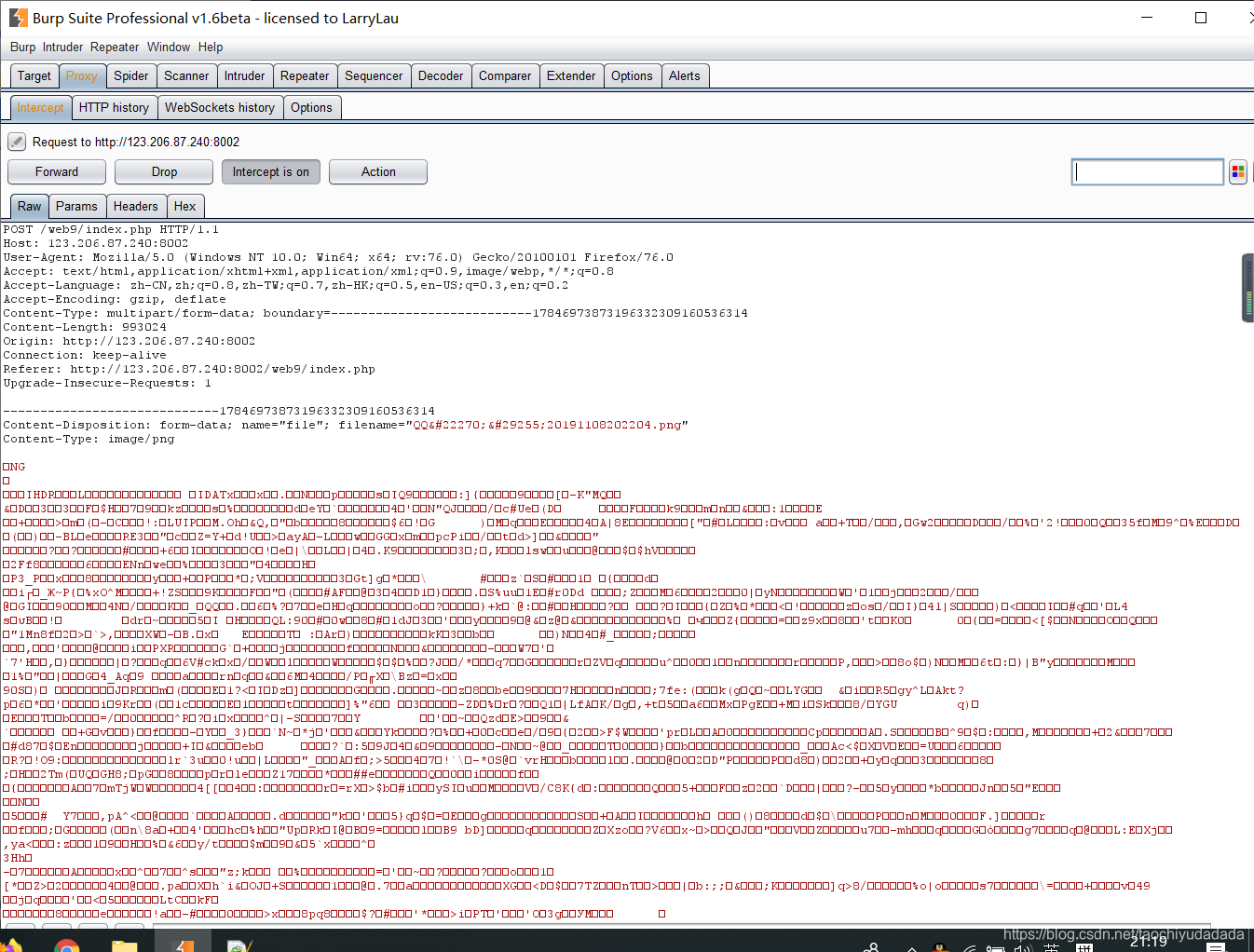Open the WebSockets history sub-tab

(x=220, y=108)
